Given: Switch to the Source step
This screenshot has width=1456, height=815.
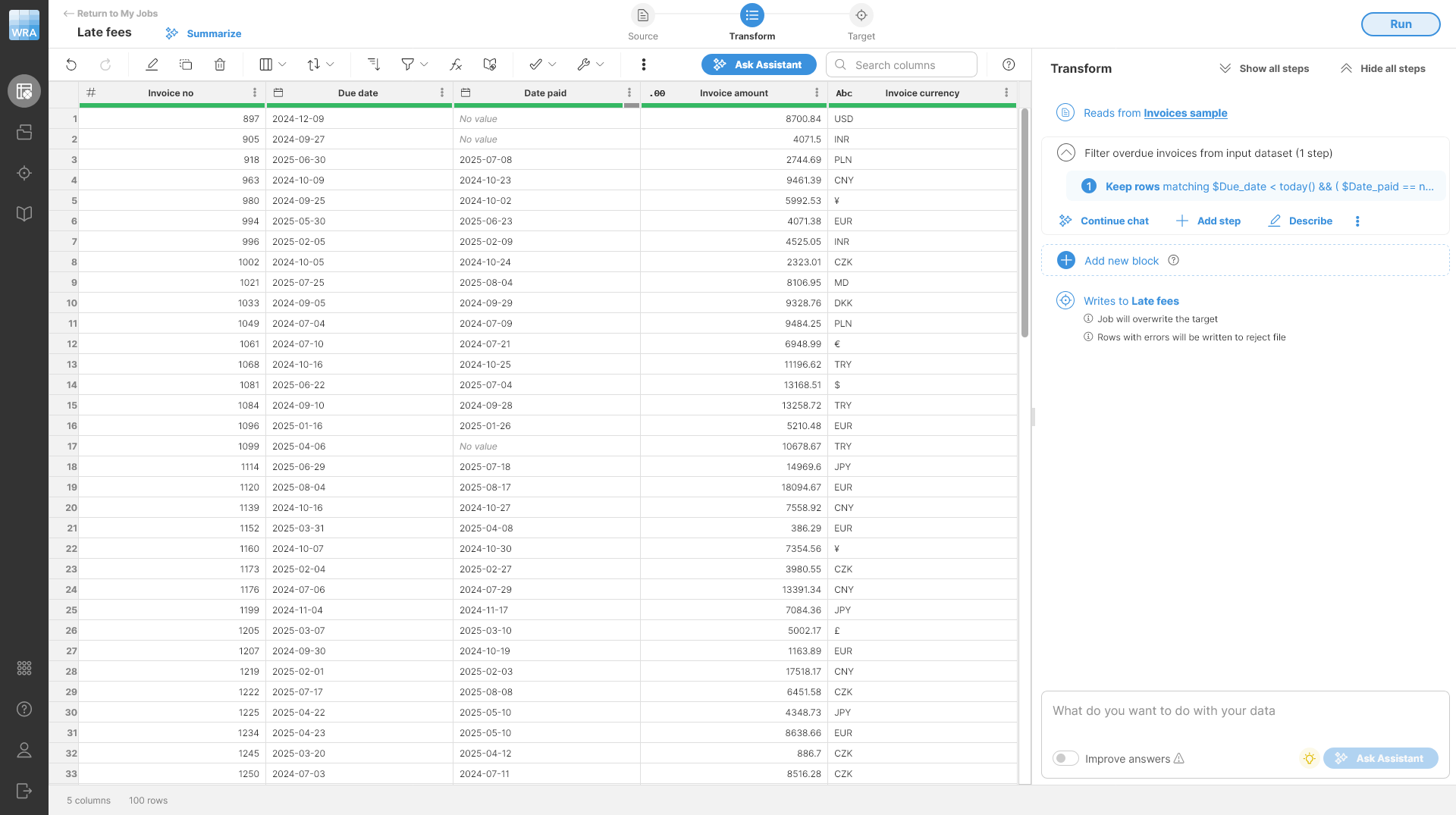Looking at the screenshot, I should coord(642,15).
